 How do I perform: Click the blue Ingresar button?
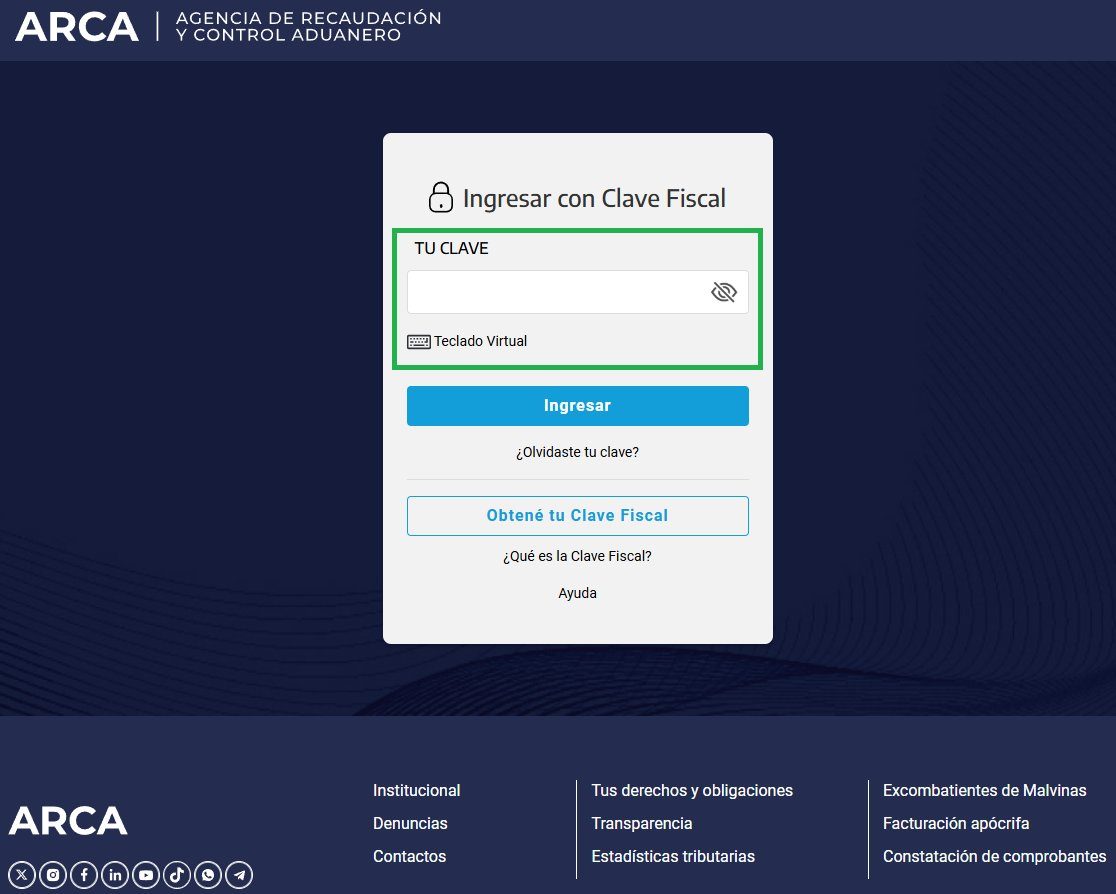click(577, 406)
